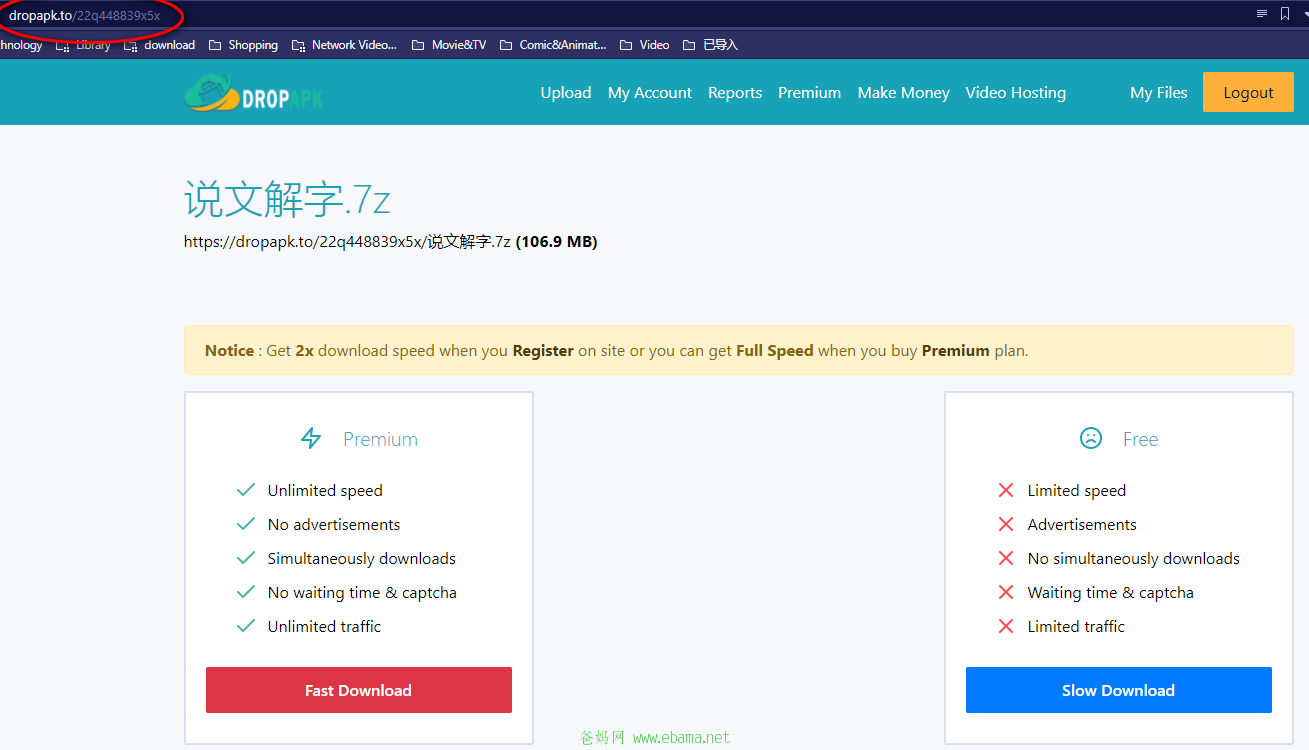Open the Video Hosting page
Viewport: 1309px width, 750px height.
coord(1015,92)
